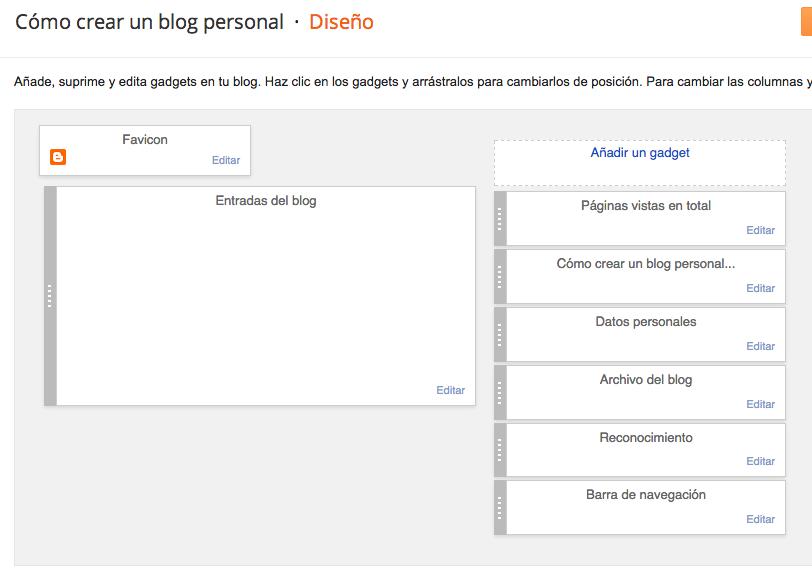The height and width of the screenshot is (571, 812).
Task: Edit the Archivo del blog gadget
Action: [x=760, y=404]
